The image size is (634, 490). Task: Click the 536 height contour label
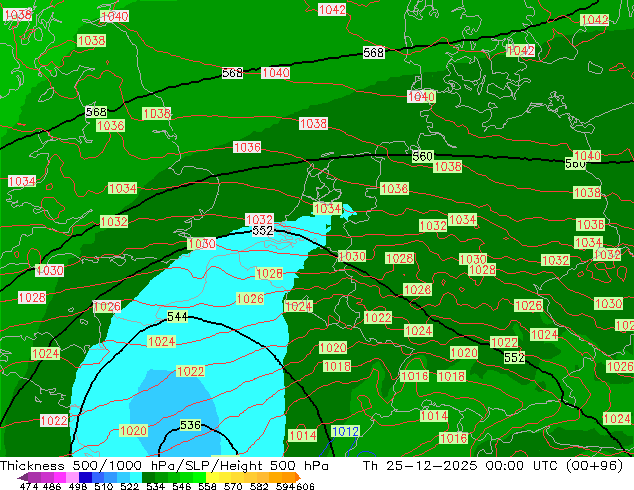(190, 425)
